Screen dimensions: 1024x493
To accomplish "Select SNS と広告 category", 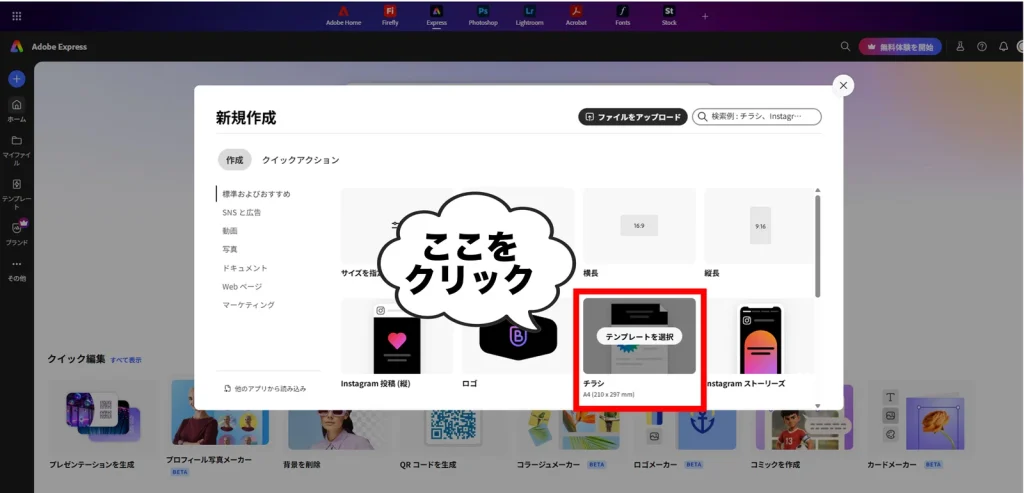I will [x=242, y=212].
